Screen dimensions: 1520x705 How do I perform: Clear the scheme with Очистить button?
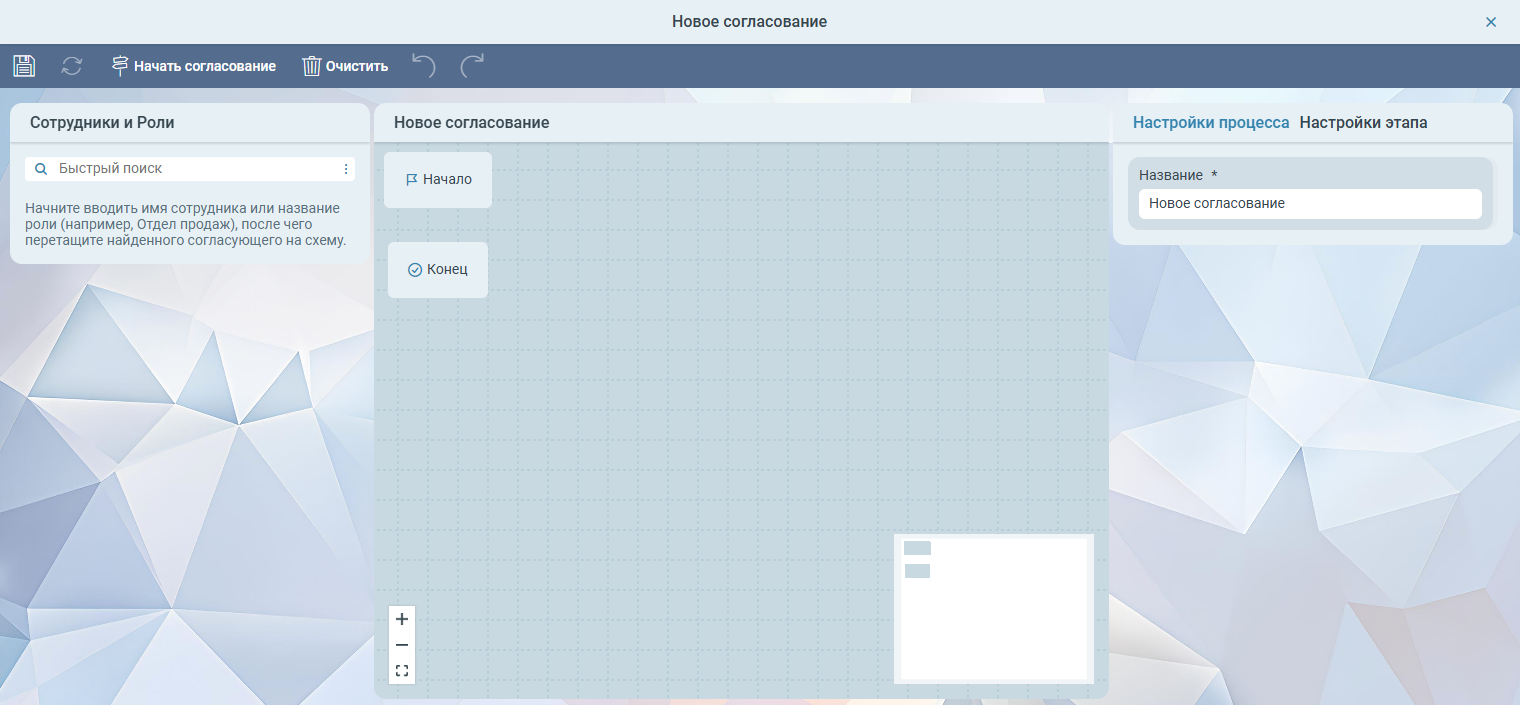[345, 66]
